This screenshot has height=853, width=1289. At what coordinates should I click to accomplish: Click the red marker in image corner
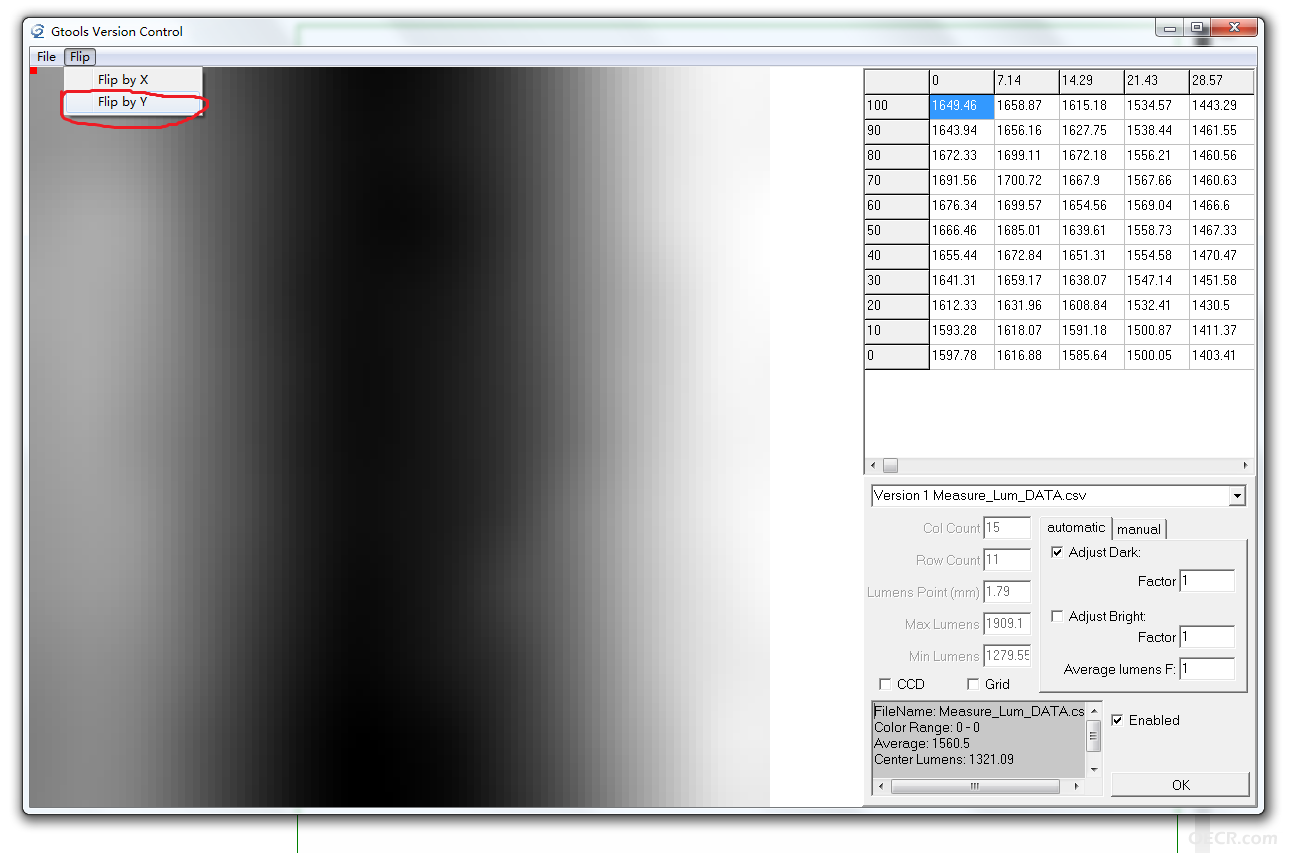(33, 70)
